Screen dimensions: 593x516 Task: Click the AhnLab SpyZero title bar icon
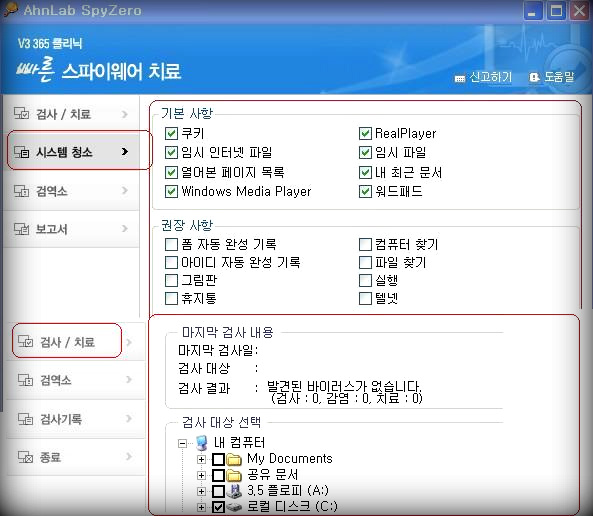pos(10,9)
